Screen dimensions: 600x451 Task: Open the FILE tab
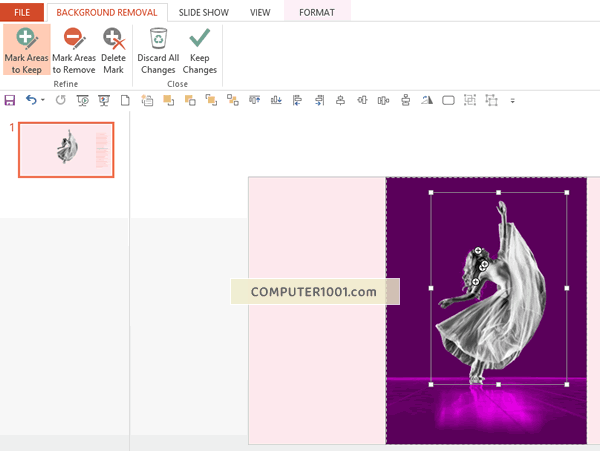pos(22,12)
